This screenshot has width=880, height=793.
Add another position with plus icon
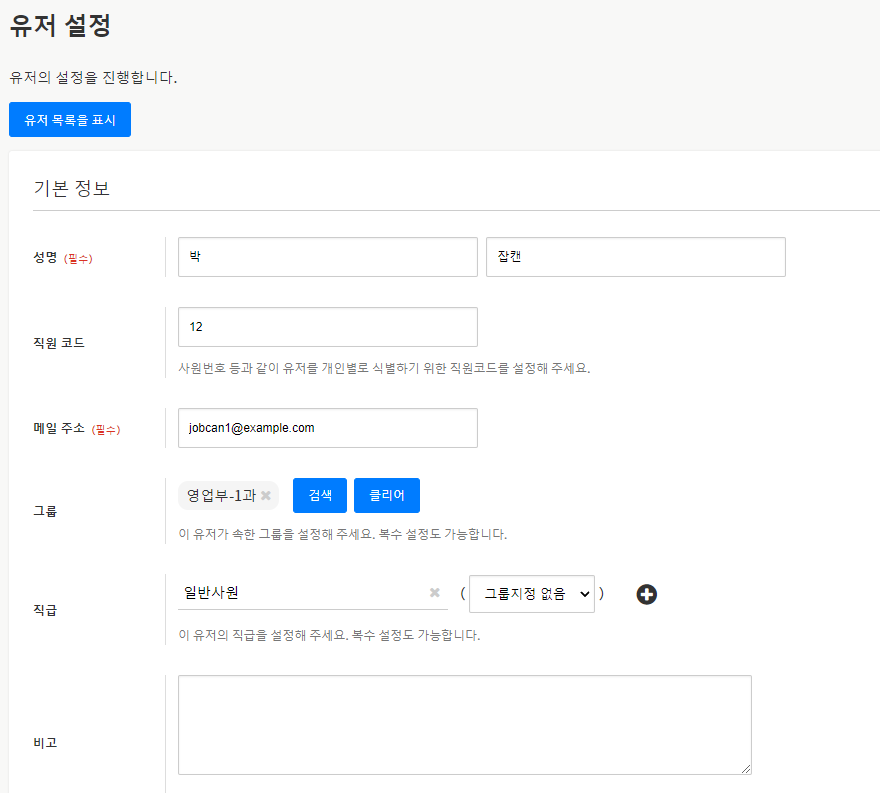click(x=647, y=594)
